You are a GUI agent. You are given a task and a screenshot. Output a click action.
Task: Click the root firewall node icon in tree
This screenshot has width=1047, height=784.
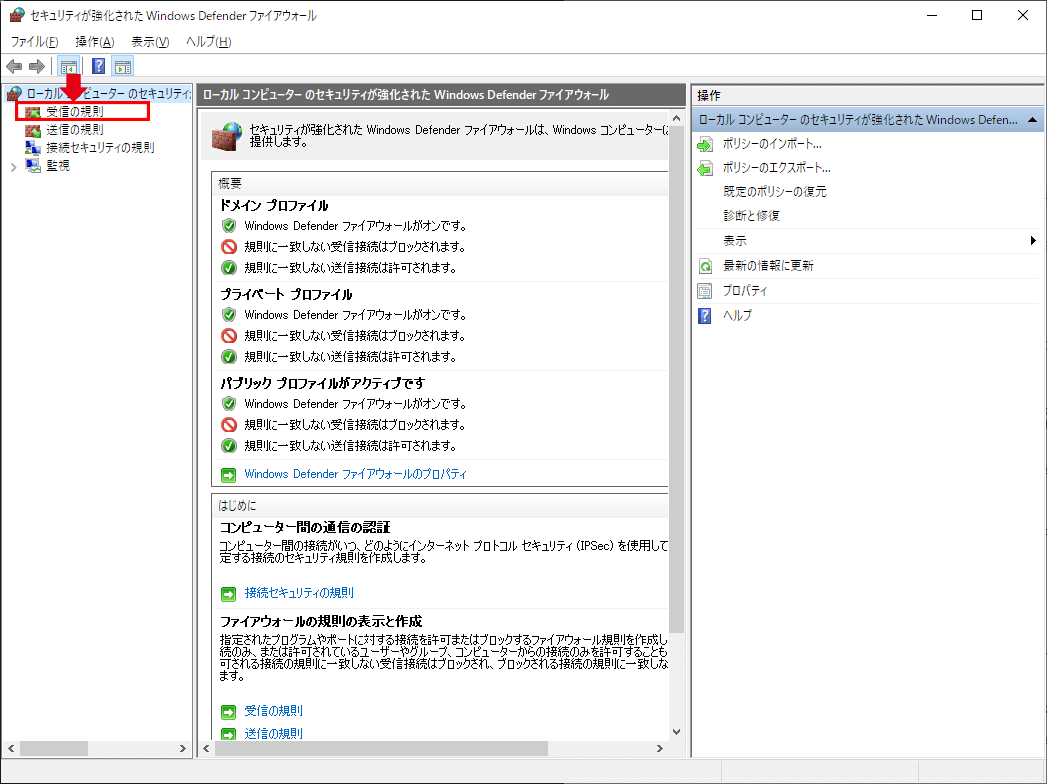pyautogui.click(x=14, y=93)
